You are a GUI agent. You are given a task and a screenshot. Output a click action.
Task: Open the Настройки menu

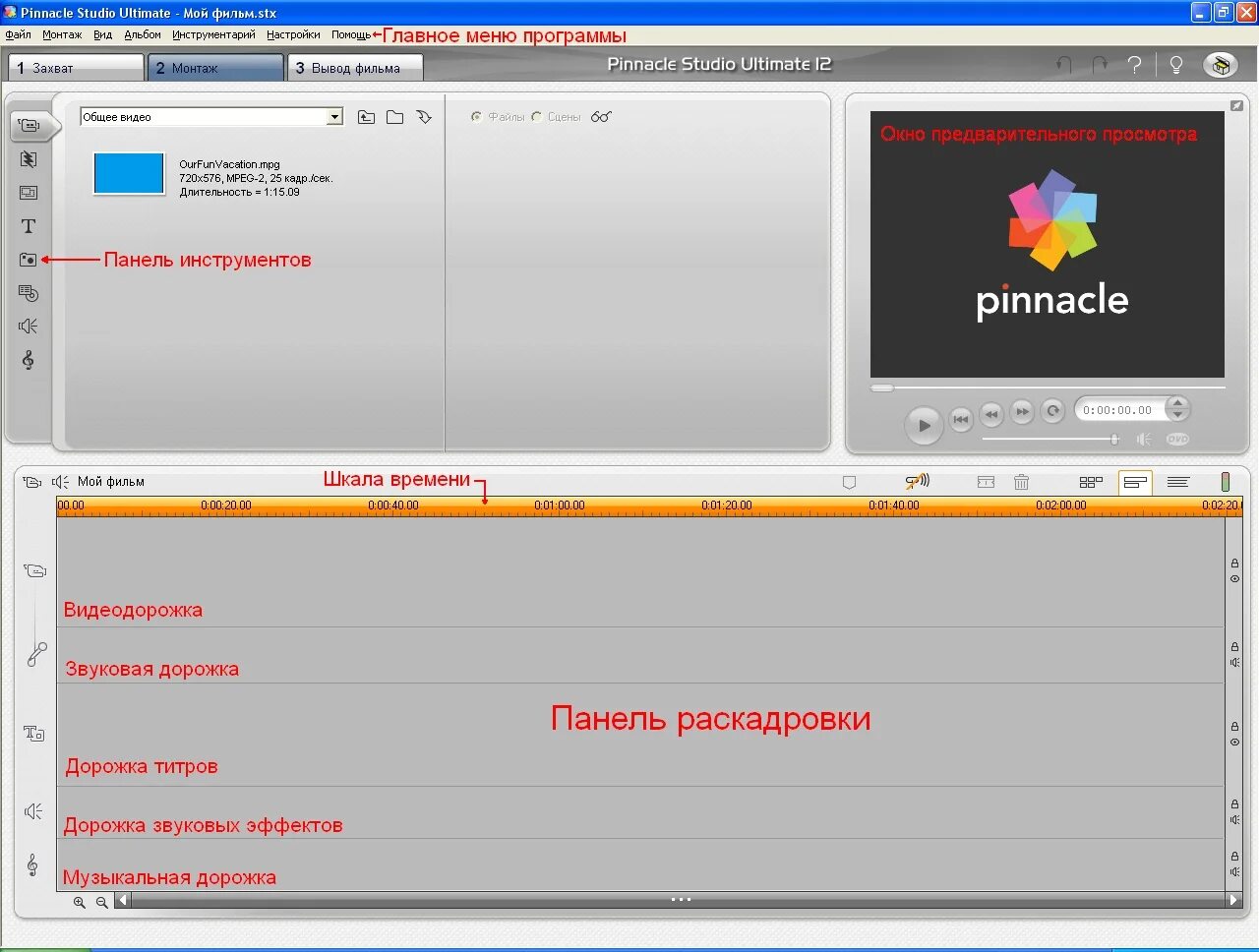click(293, 34)
